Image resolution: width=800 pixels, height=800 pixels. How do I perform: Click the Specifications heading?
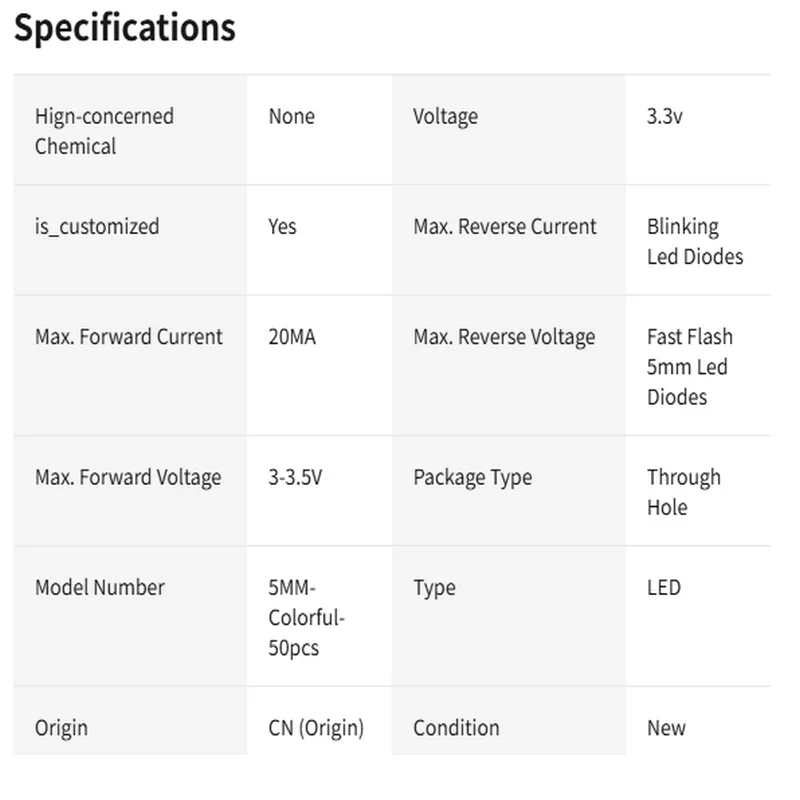124,28
